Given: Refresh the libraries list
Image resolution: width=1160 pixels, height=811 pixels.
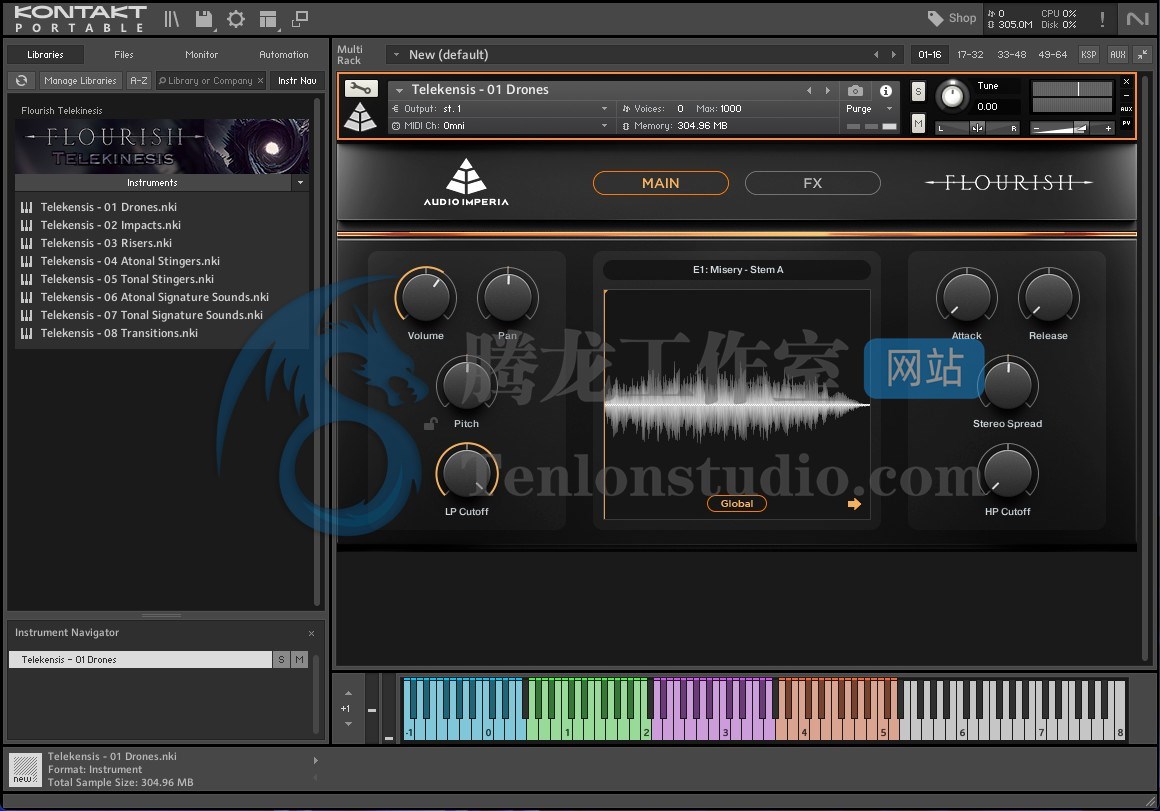Looking at the screenshot, I should coord(21,80).
